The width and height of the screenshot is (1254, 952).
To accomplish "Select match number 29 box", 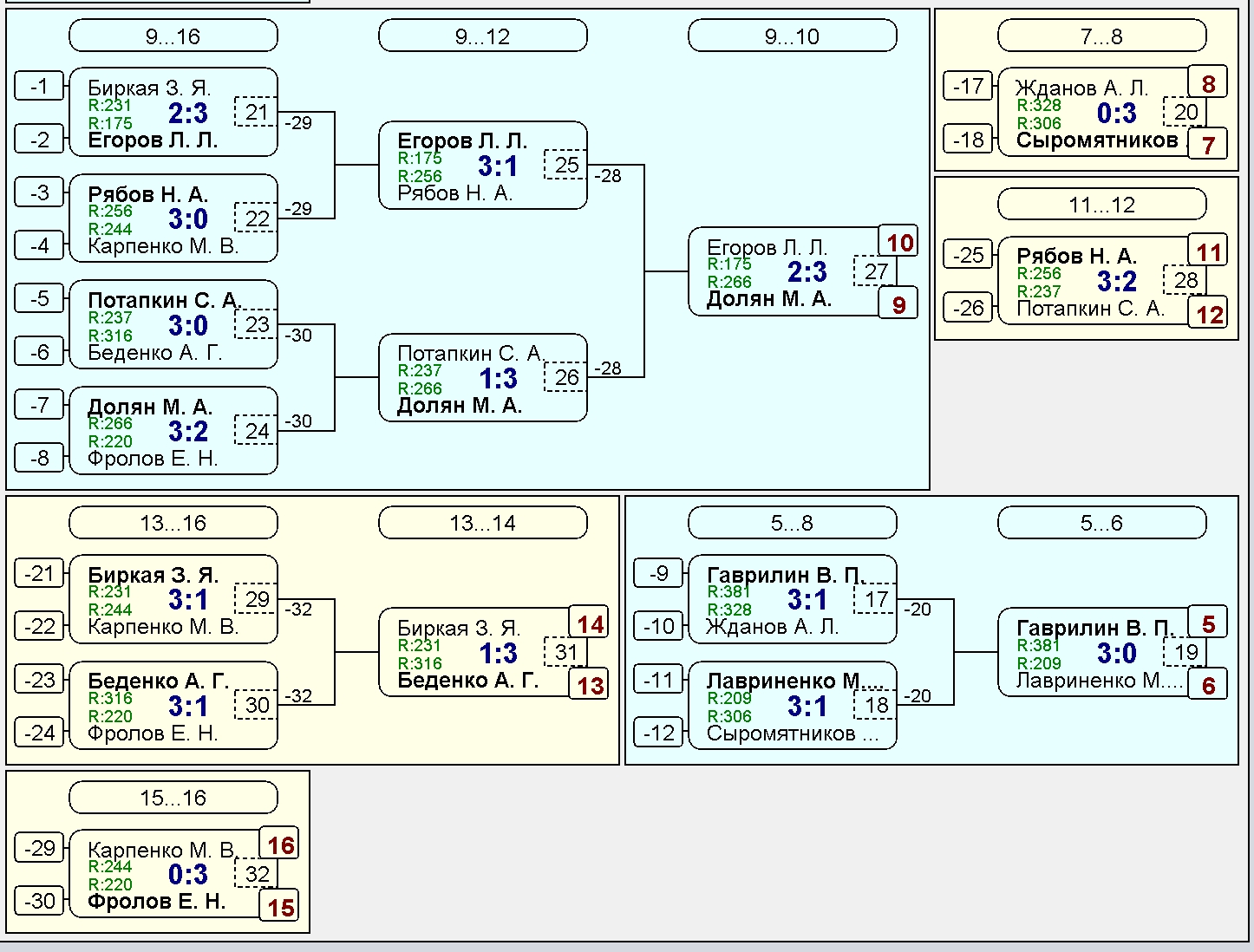I will pos(256,599).
